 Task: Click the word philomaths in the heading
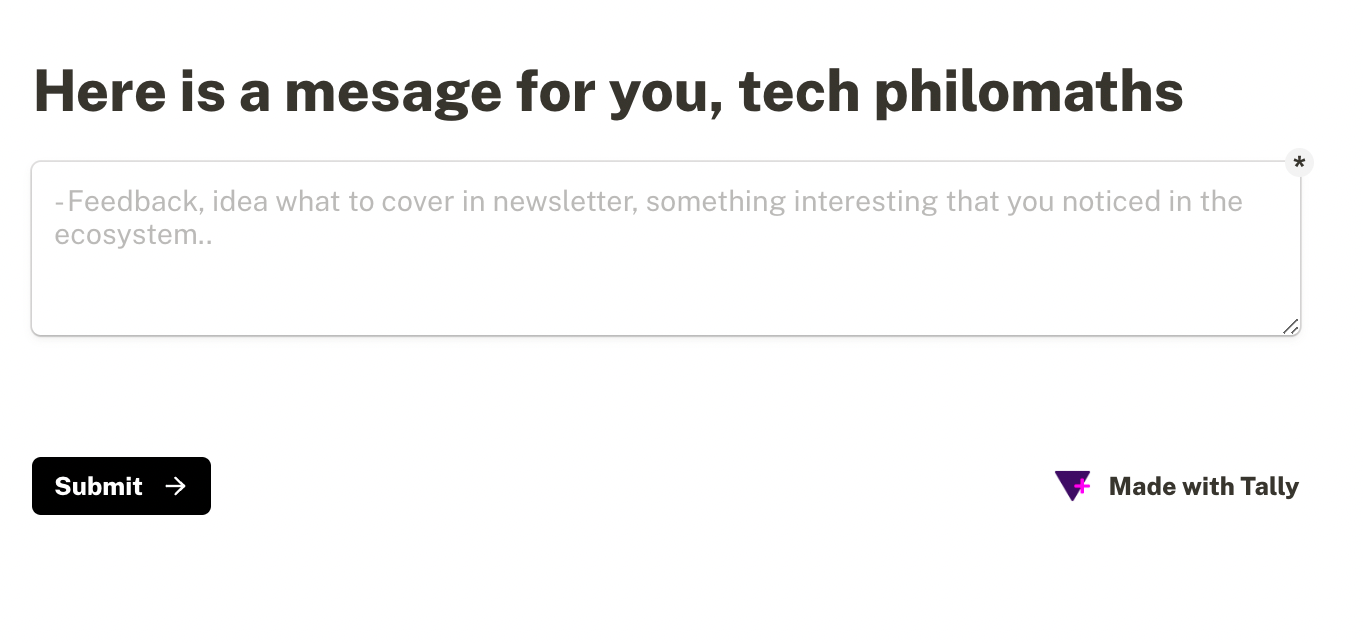coord(1029,93)
